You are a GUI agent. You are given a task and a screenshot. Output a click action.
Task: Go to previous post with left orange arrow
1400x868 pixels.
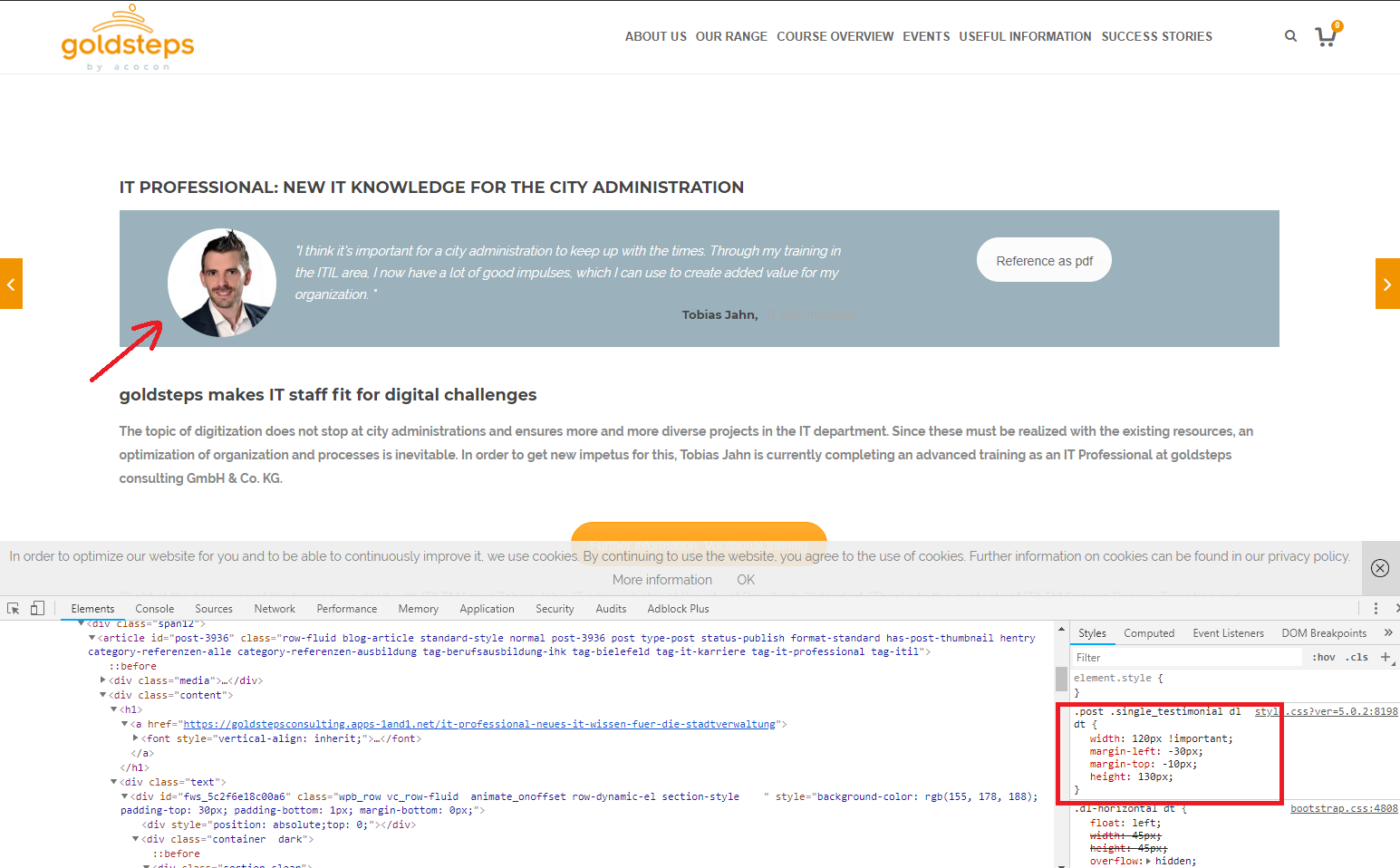(x=11, y=284)
